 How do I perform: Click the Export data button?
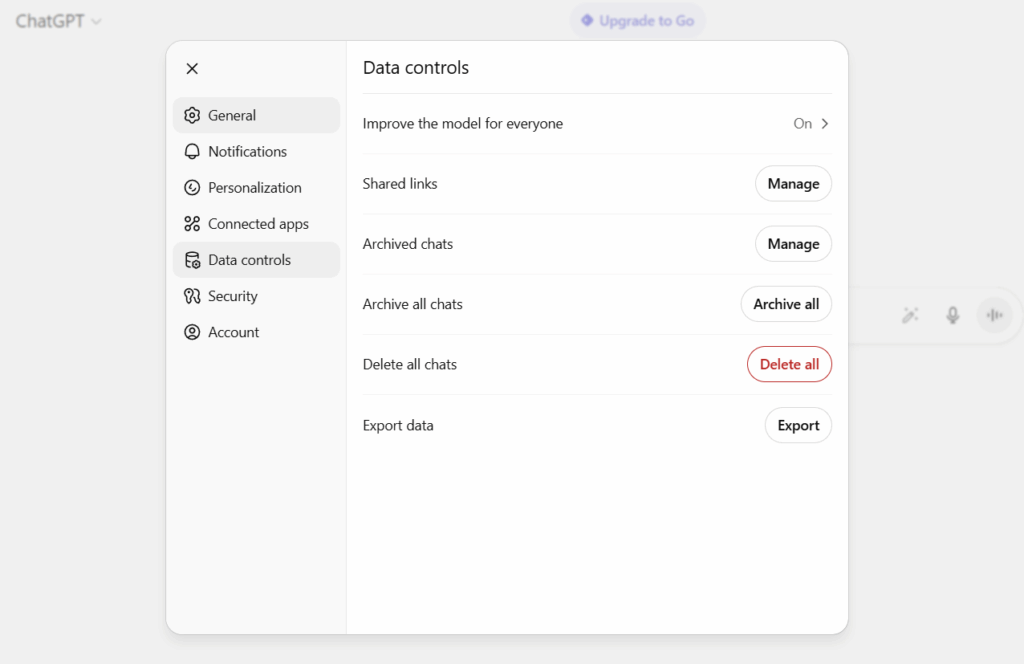[798, 425]
